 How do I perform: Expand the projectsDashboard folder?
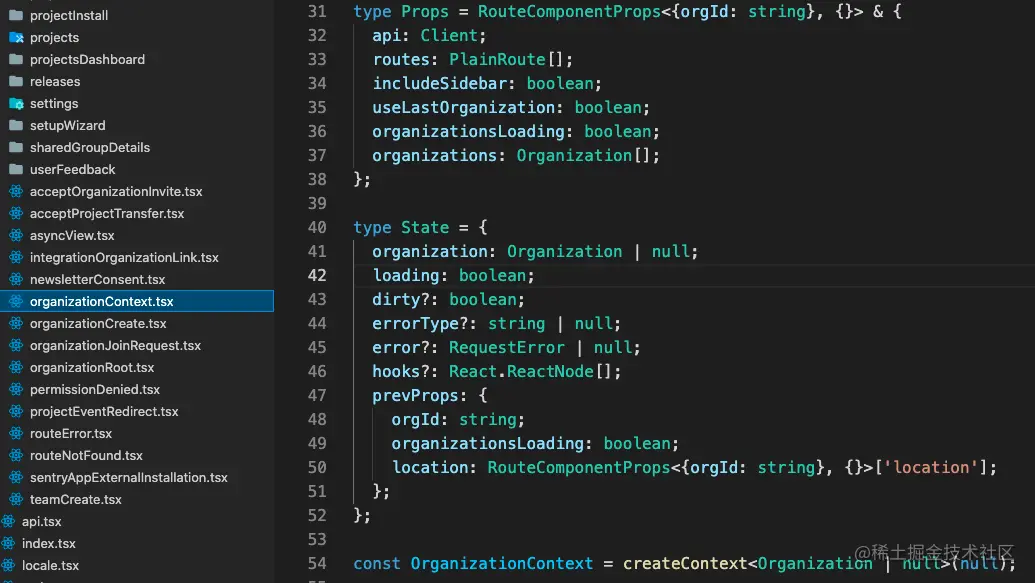(87, 59)
